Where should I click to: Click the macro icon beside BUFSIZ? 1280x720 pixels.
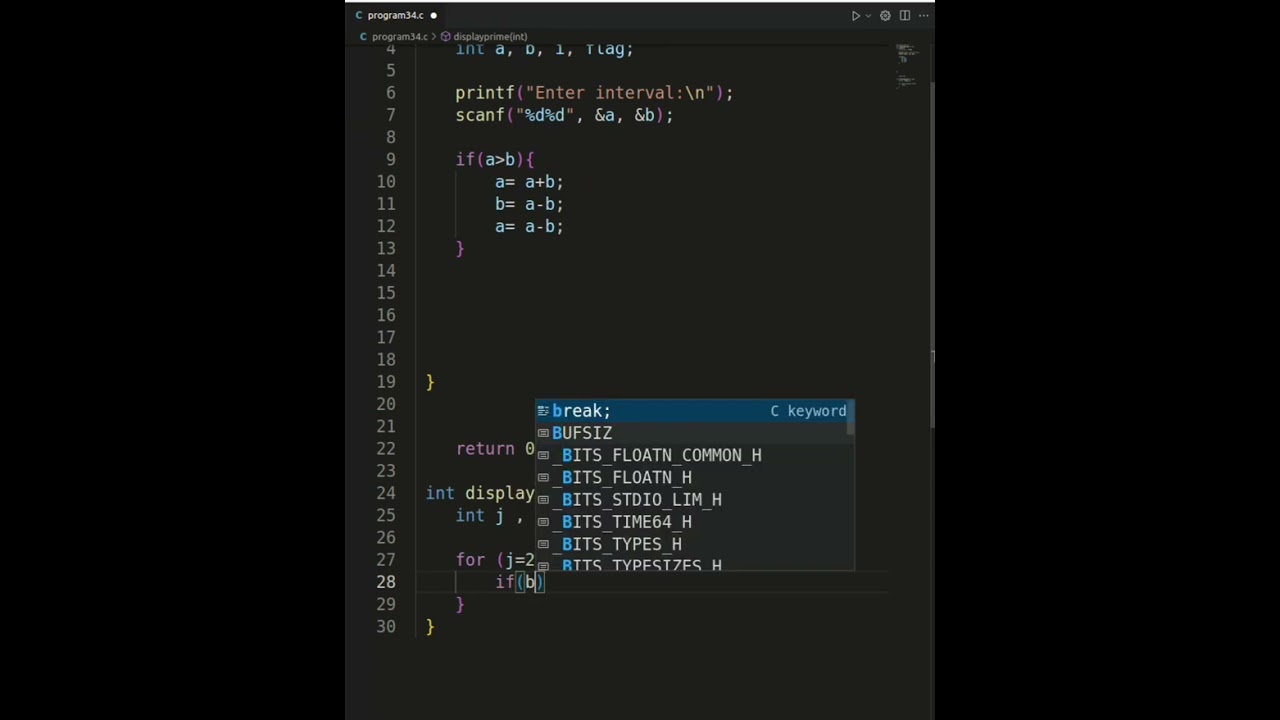coord(543,433)
